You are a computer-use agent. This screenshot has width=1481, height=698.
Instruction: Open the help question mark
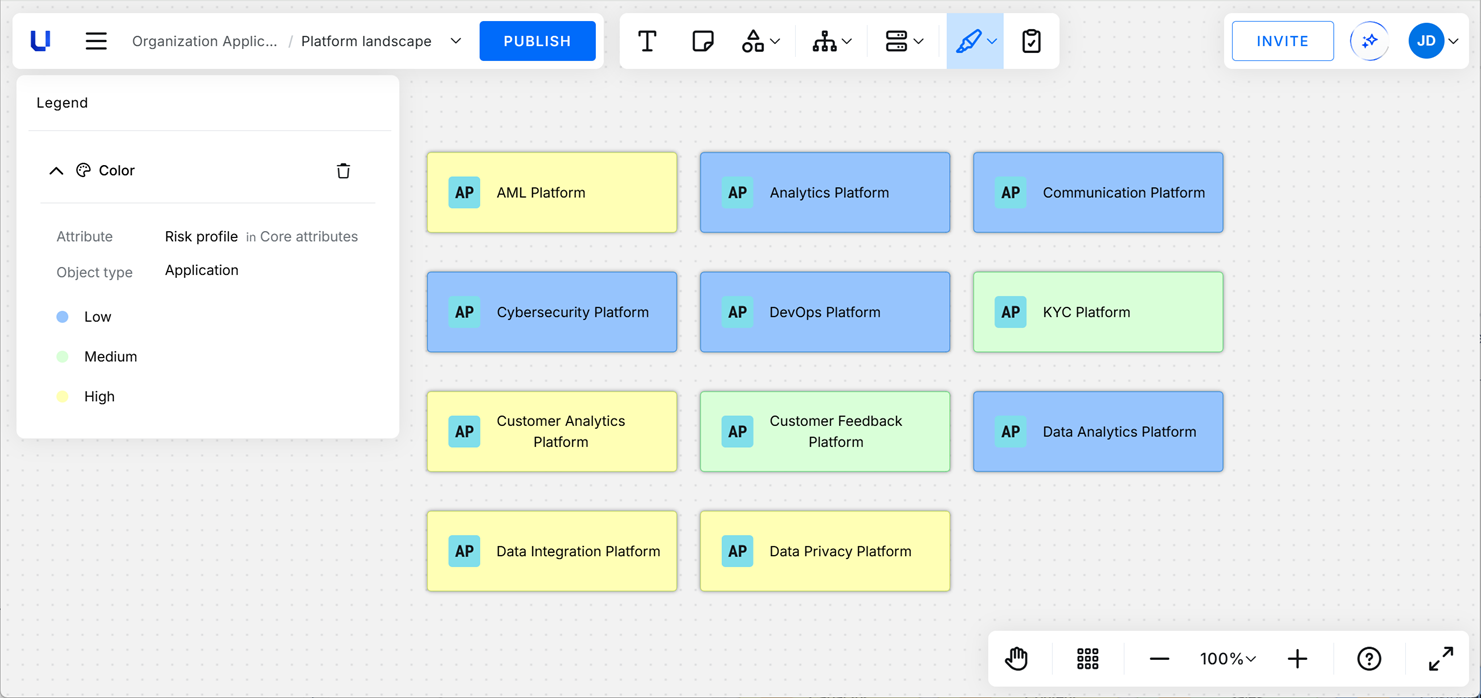(1369, 659)
